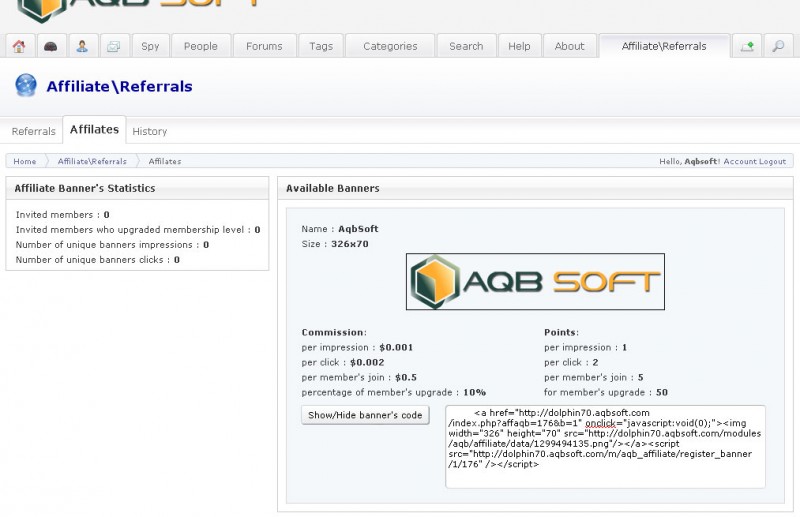The height and width of the screenshot is (517, 800).
Task: Open the About menu tab
Action: pyautogui.click(x=569, y=46)
